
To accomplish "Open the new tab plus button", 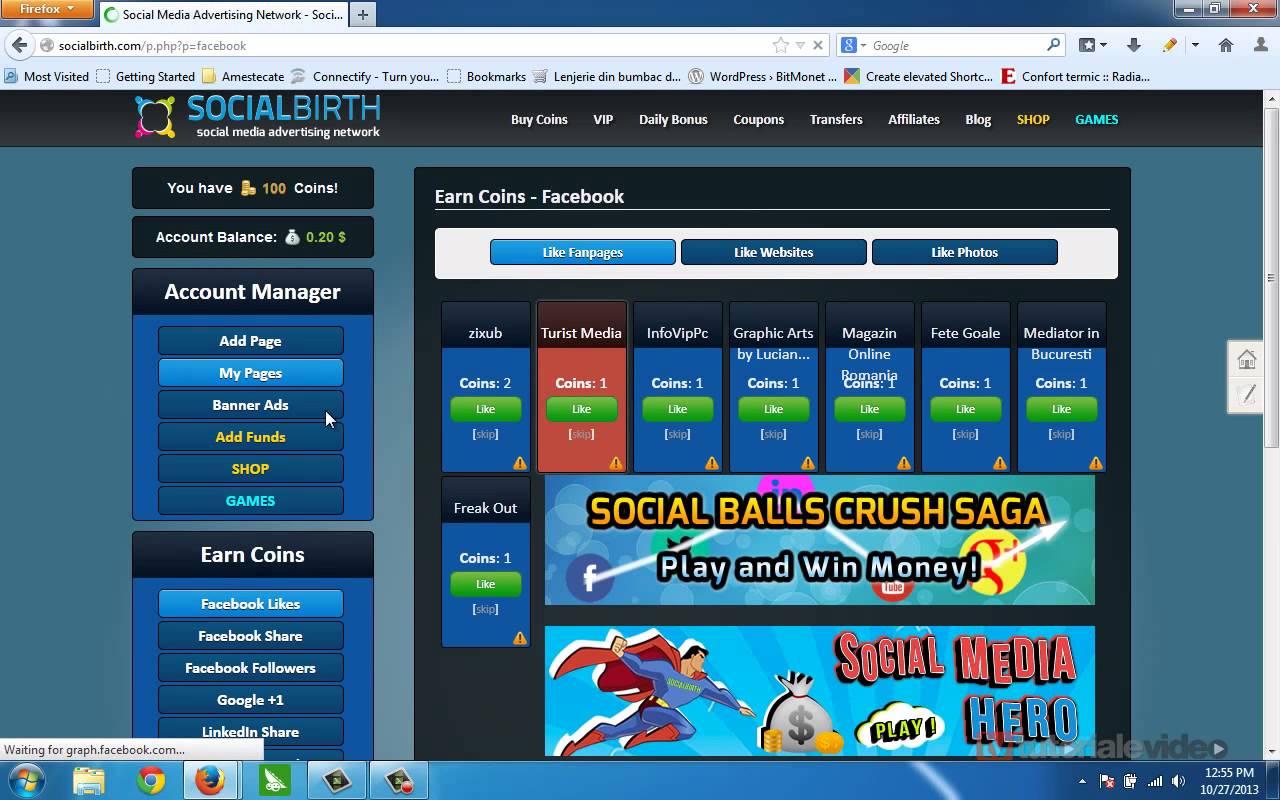I will (362, 14).
